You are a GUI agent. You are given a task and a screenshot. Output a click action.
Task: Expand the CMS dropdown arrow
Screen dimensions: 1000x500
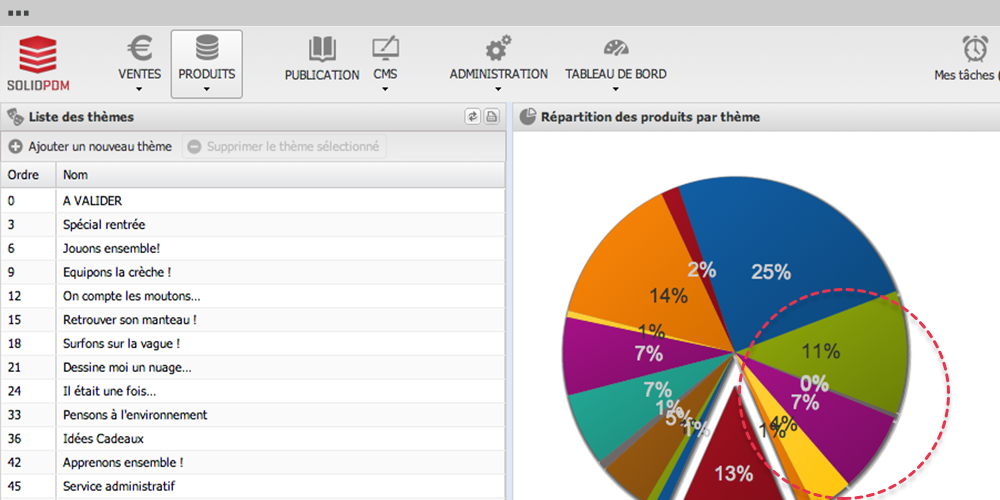[385, 89]
